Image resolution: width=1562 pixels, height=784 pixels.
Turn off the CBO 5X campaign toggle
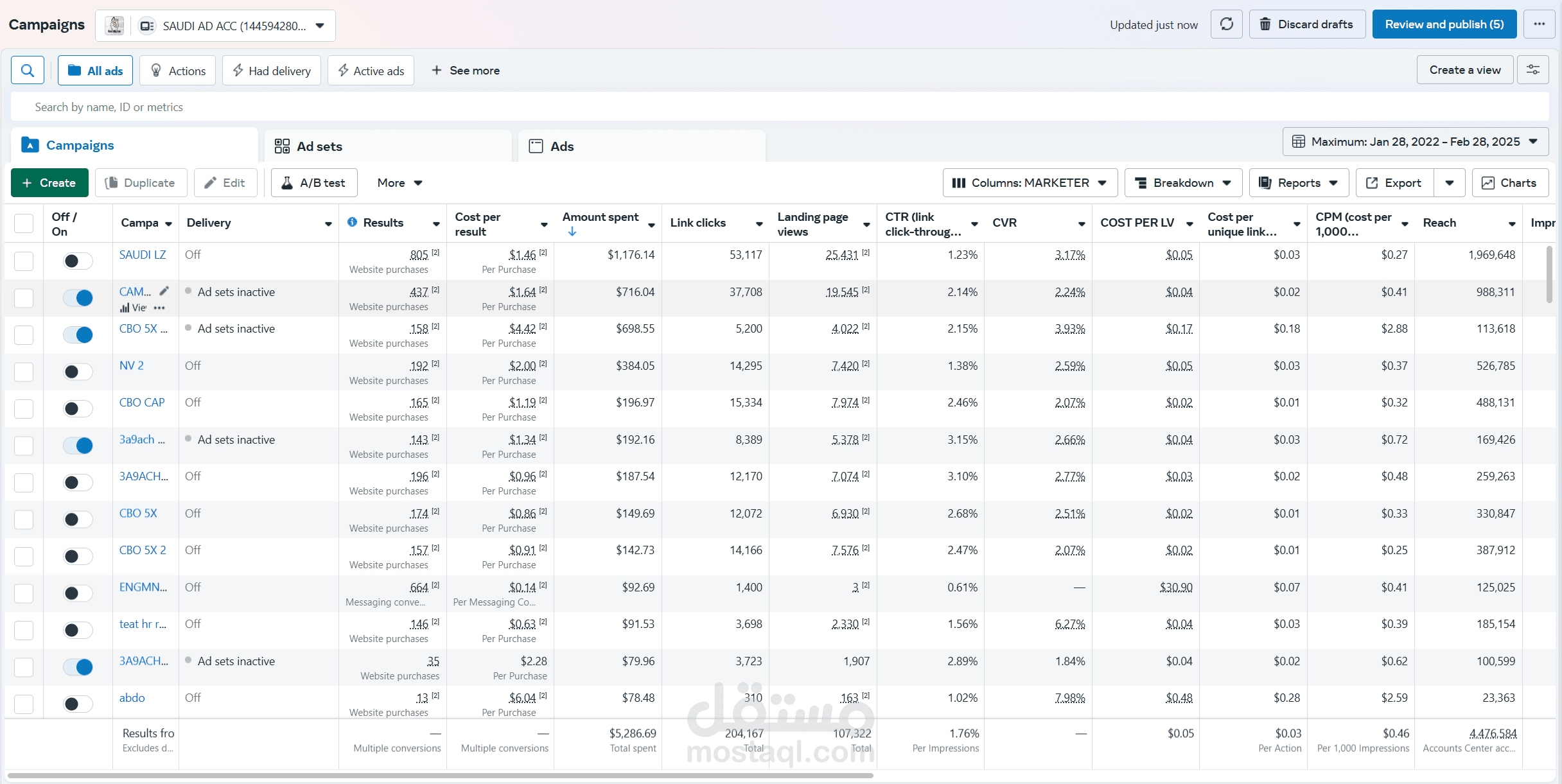(78, 335)
